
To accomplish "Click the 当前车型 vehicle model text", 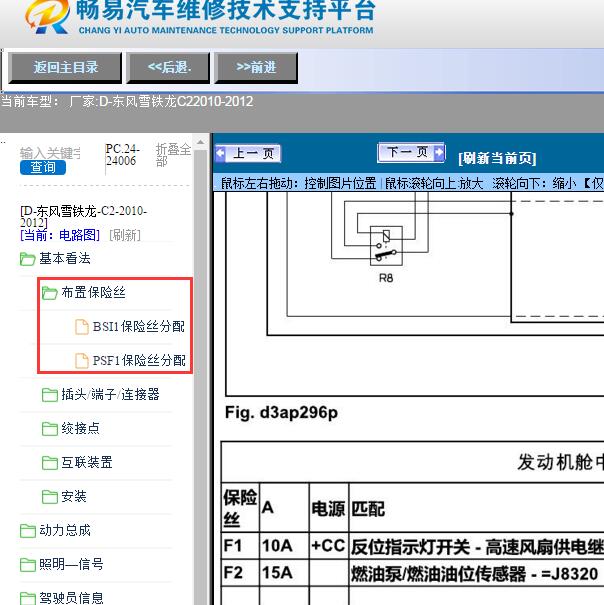I will click(127, 101).
